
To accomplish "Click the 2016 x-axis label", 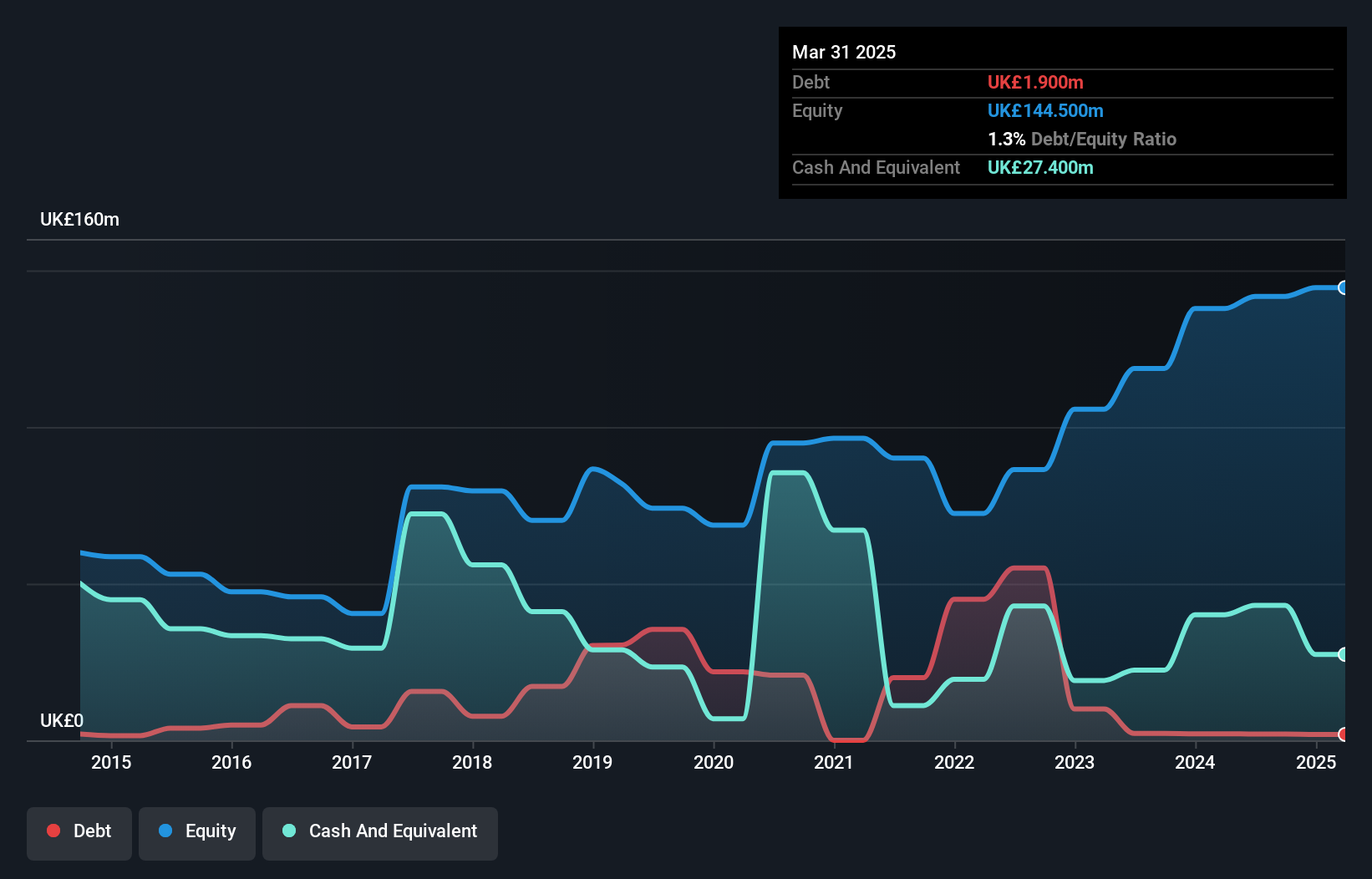I will pos(231,762).
